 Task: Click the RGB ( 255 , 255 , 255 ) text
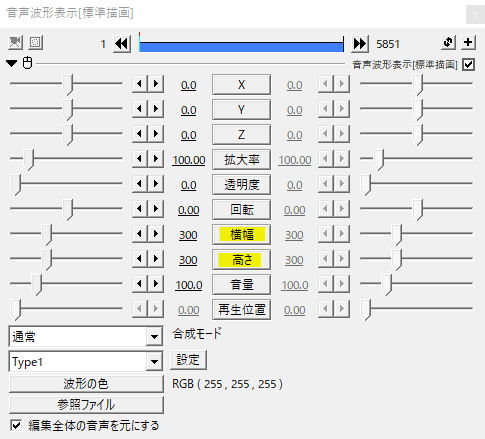point(227,384)
